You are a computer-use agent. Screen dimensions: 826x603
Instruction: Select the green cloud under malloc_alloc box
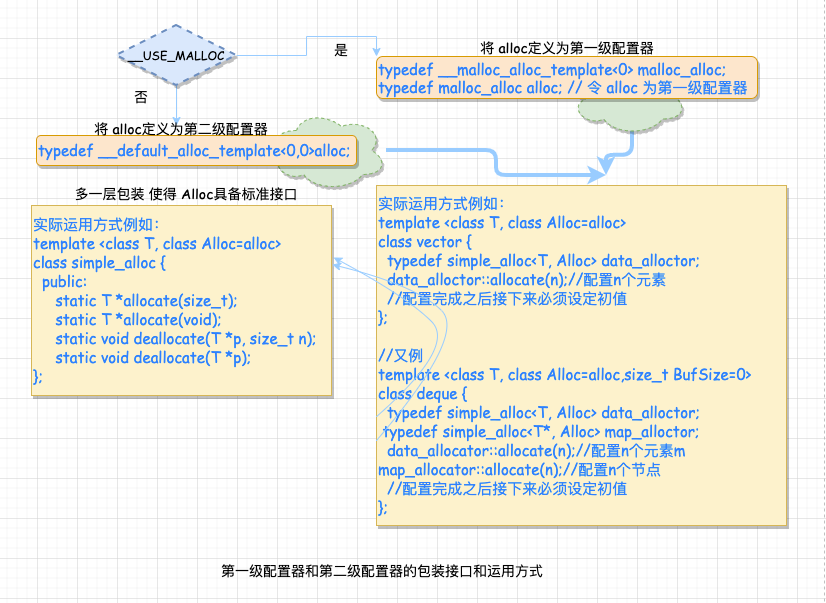click(x=630, y=114)
